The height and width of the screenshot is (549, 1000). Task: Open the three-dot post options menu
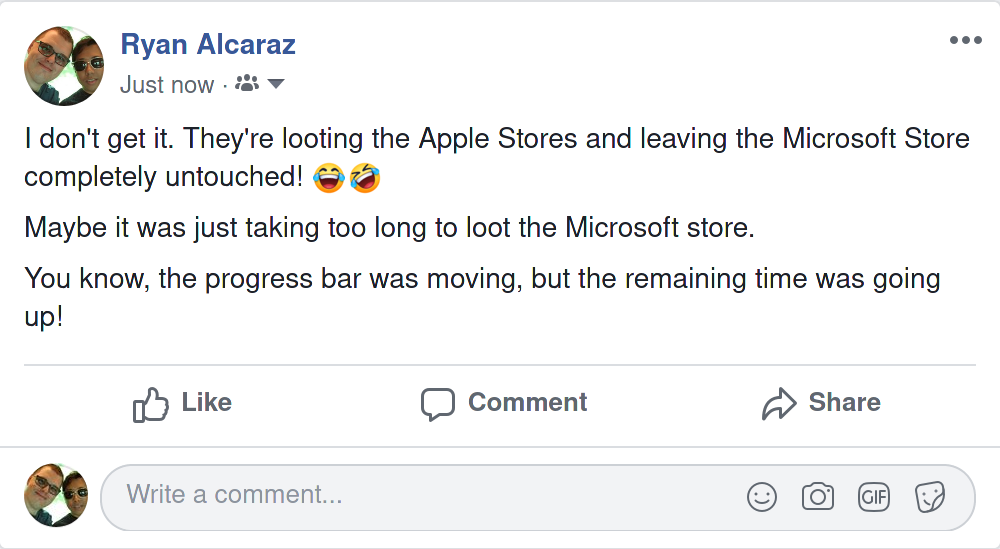click(965, 40)
